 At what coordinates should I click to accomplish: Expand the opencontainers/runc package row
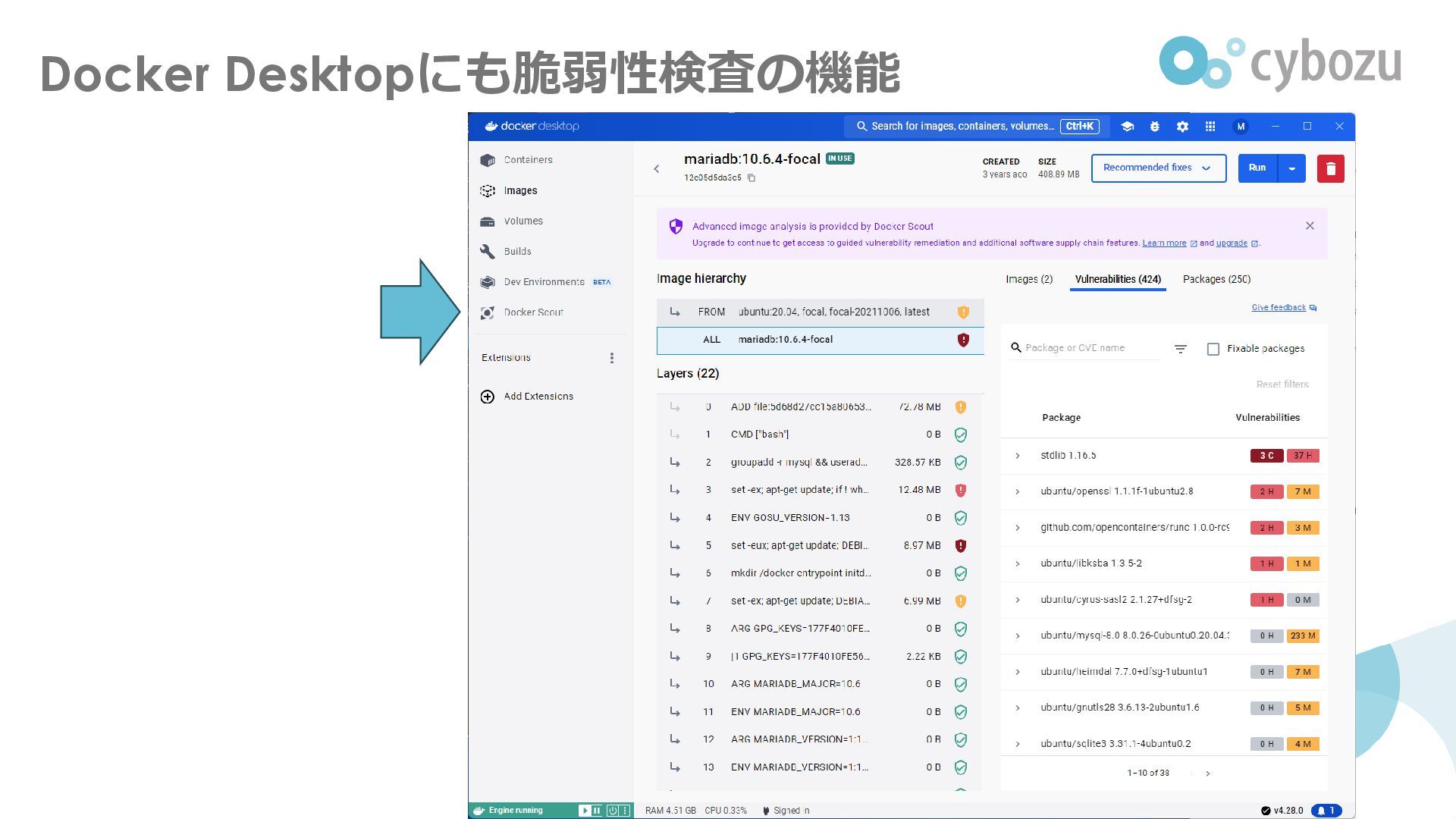1018,528
